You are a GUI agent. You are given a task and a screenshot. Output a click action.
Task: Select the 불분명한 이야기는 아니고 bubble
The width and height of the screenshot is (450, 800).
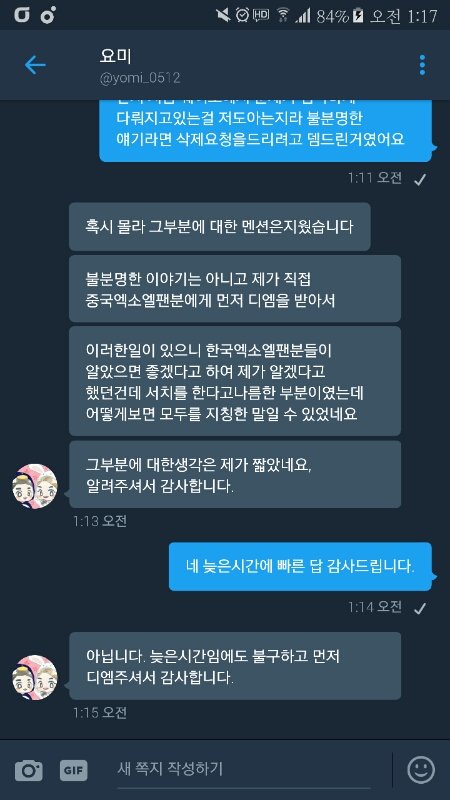coord(235,289)
